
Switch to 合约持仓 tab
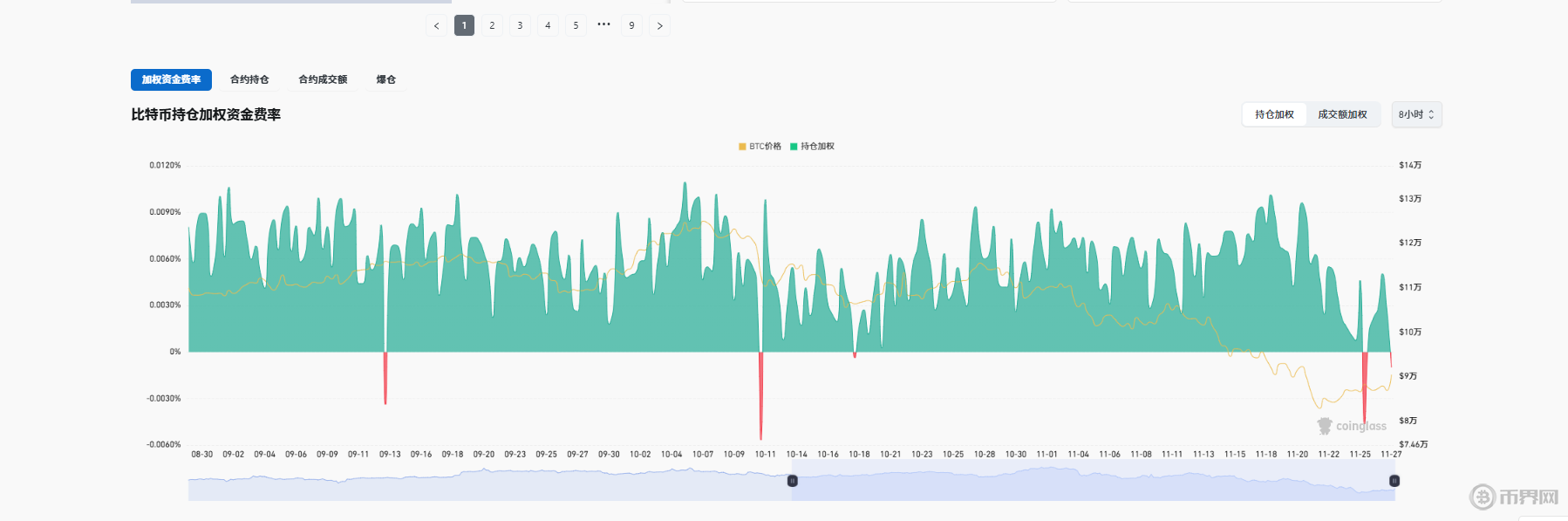point(249,79)
